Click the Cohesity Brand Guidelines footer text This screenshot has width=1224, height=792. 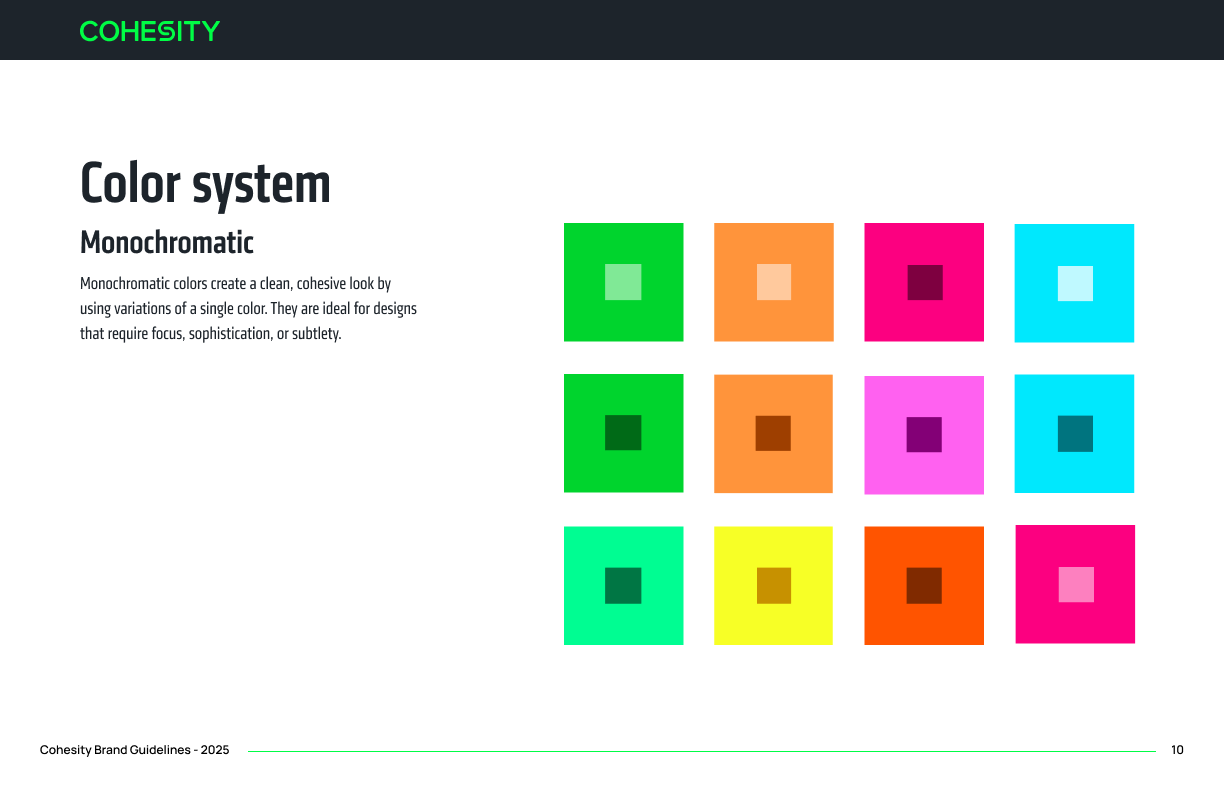[x=134, y=749]
